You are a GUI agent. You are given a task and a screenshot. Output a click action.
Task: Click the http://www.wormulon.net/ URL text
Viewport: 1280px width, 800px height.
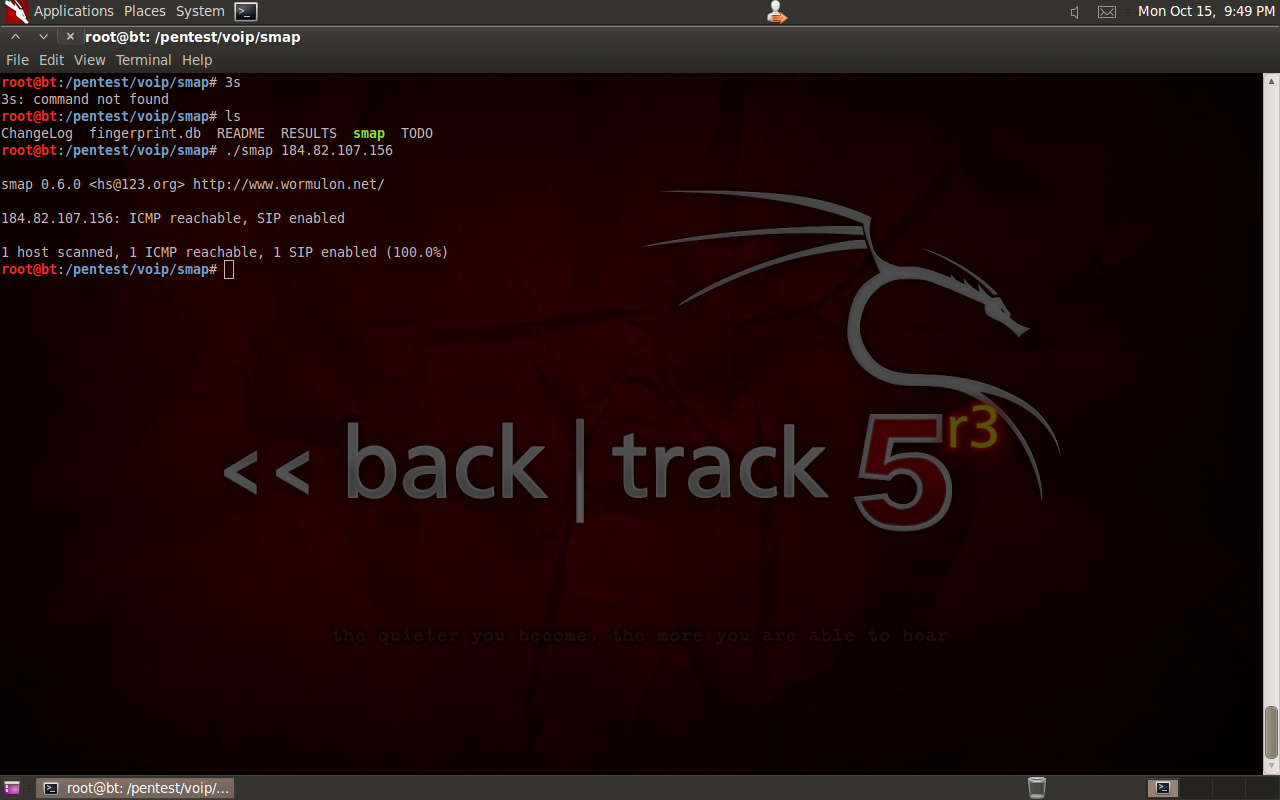click(289, 184)
